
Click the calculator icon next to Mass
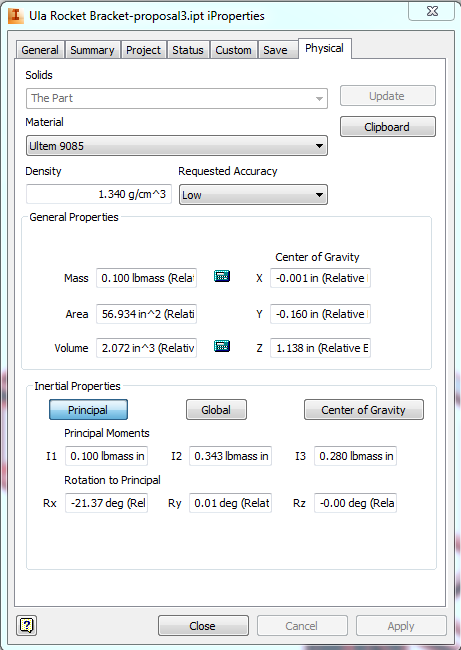click(222, 276)
